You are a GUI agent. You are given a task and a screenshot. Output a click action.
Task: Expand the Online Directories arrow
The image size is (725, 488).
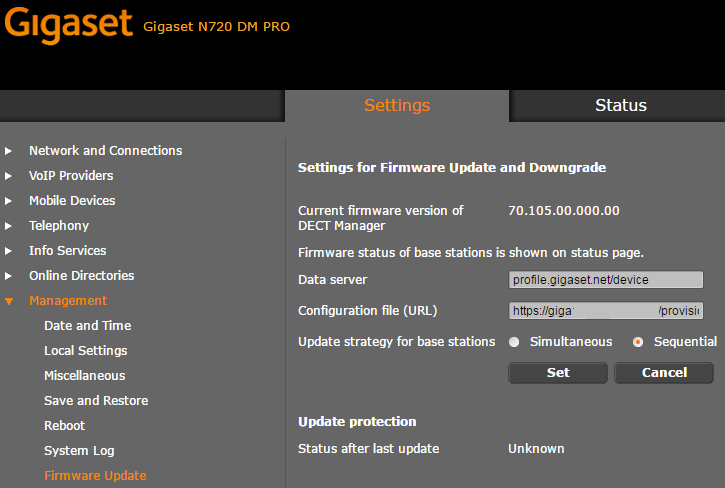8,276
